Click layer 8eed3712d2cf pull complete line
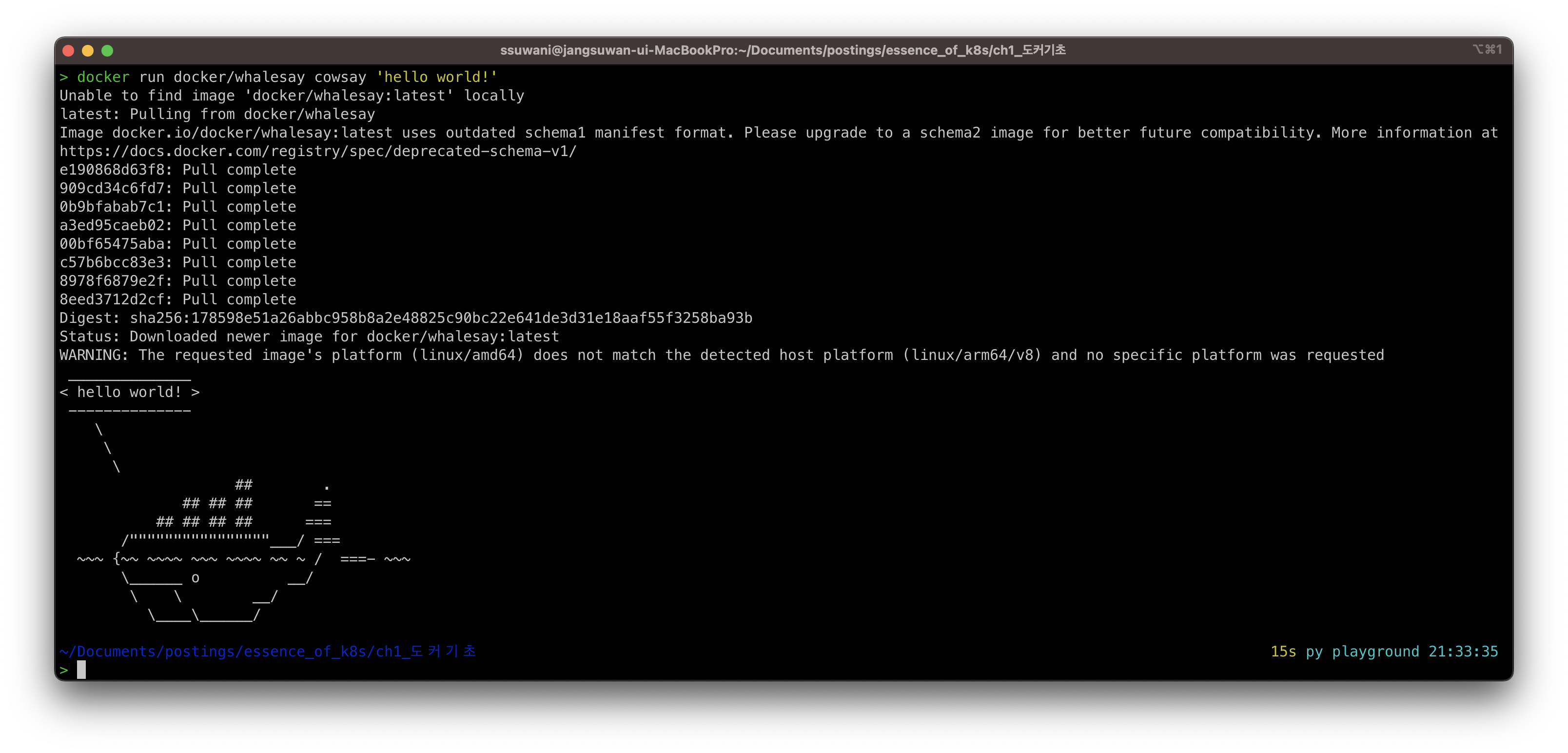The width and height of the screenshot is (1568, 753). 178,299
